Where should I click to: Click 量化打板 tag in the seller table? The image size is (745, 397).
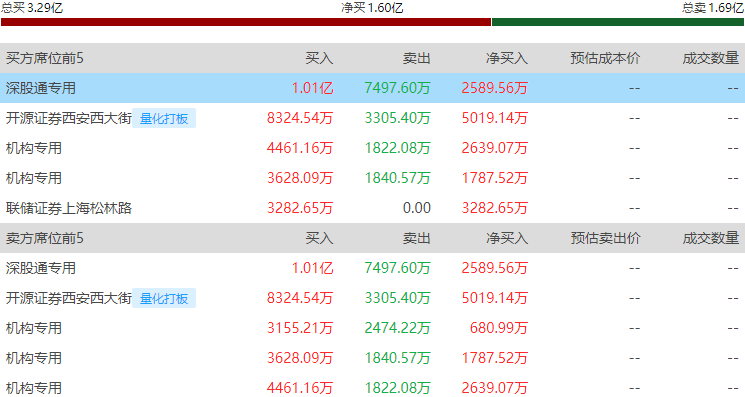164,298
